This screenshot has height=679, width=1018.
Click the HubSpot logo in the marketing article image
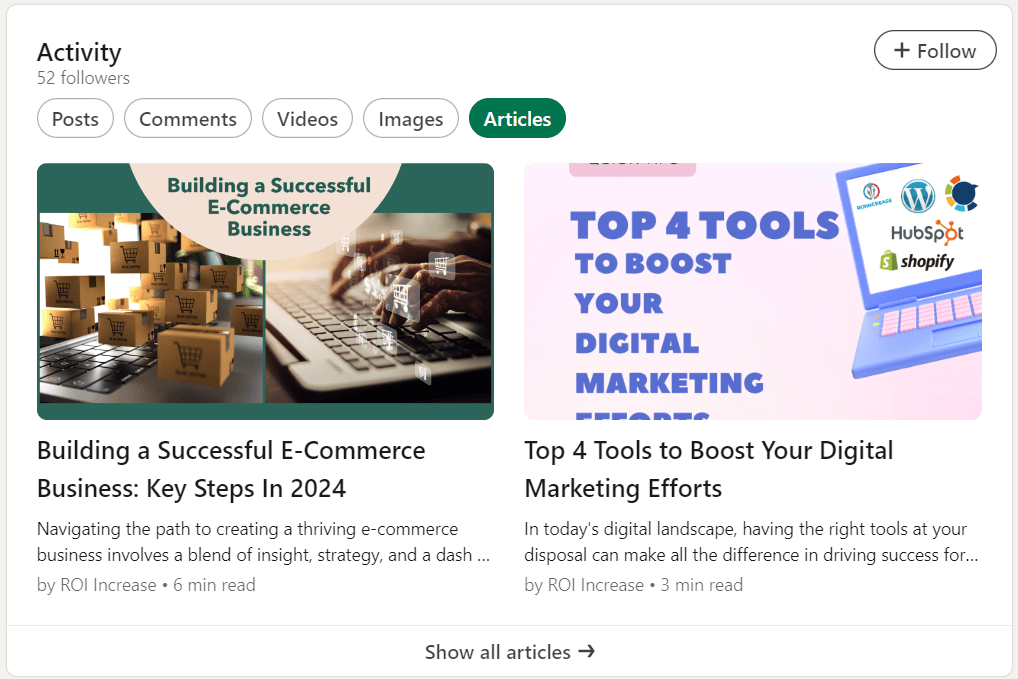pyautogui.click(x=927, y=232)
